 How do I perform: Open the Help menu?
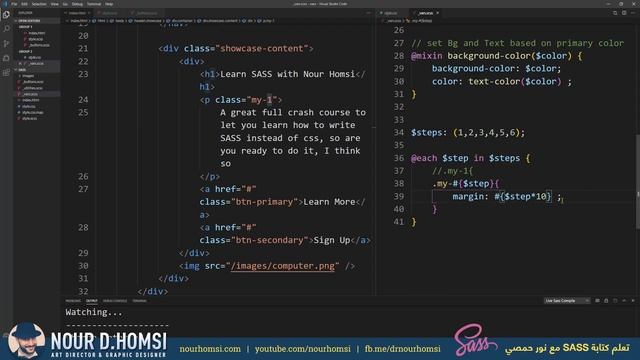(x=109, y=4)
